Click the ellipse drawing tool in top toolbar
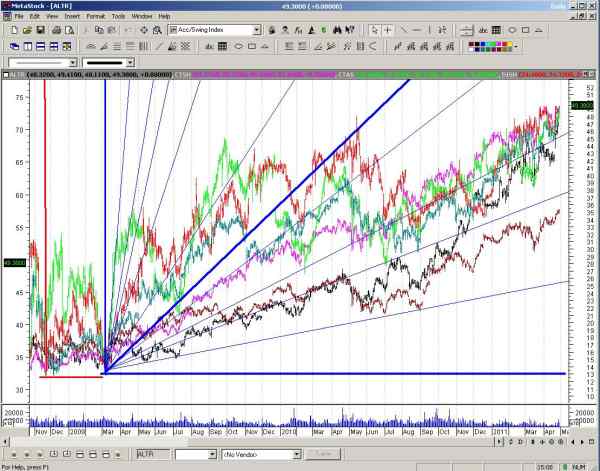This screenshot has width=600, height=471. click(512, 30)
